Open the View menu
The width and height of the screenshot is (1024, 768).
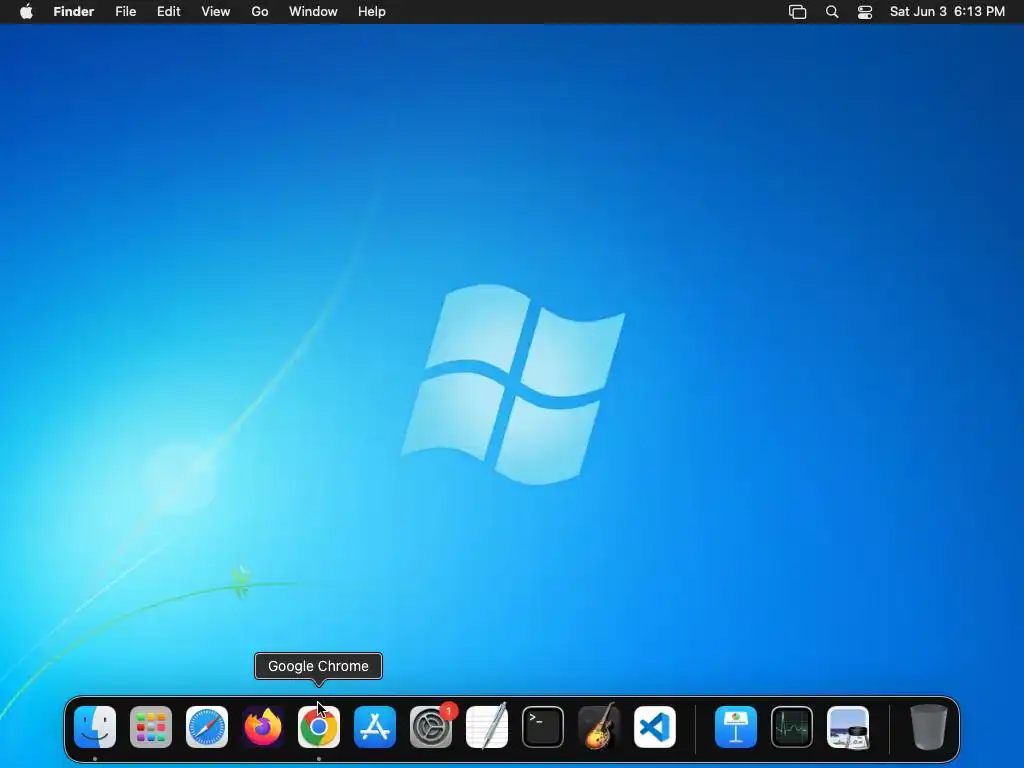click(x=216, y=12)
